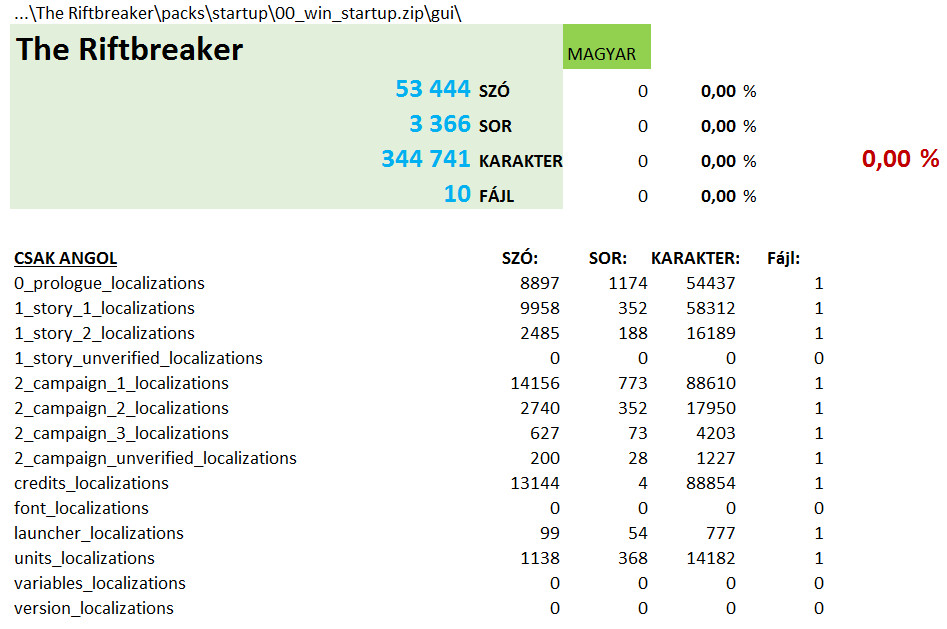Select the CSAK ANGOL heading

point(65,259)
